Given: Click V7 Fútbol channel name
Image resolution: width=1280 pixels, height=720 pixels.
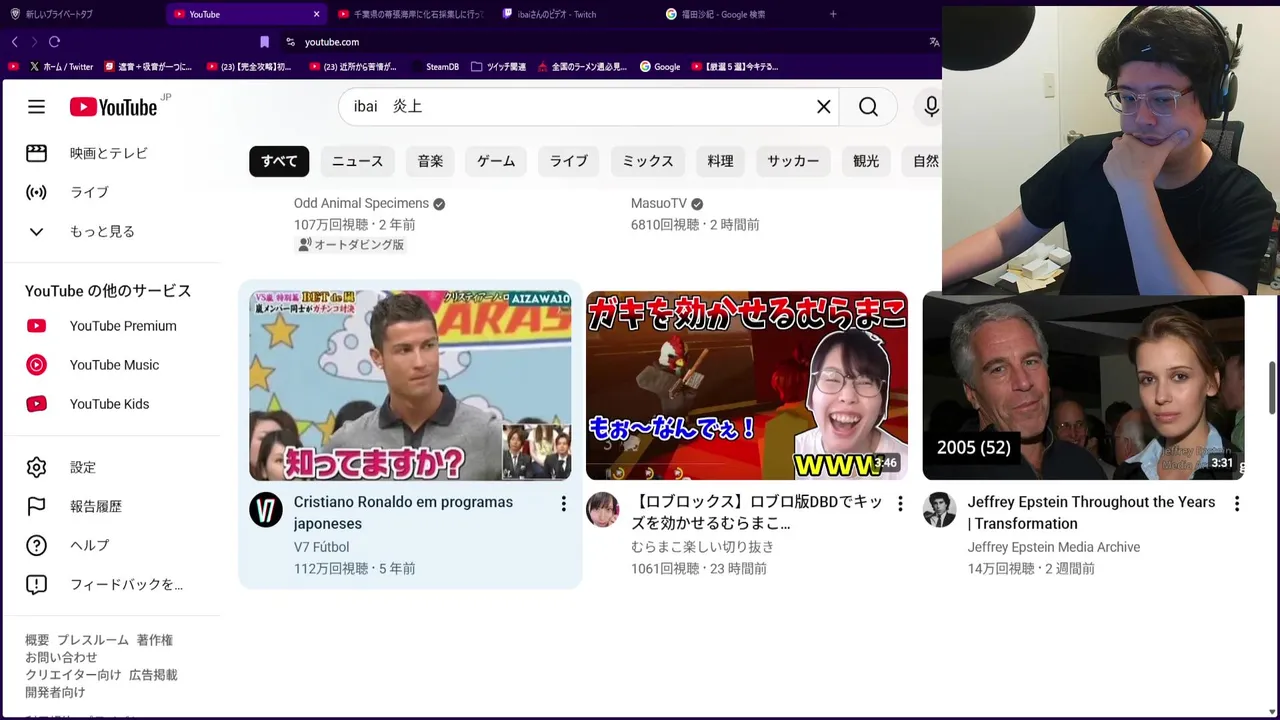Looking at the screenshot, I should click(321, 547).
